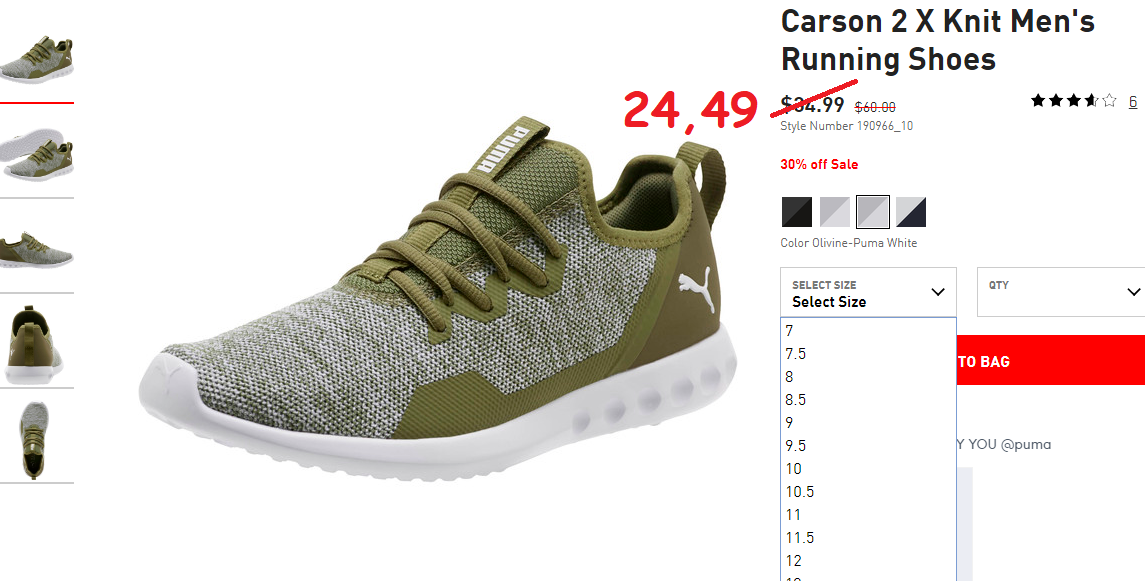Choose the gray and navy swatch
Screen dimensions: 1145x581
tap(911, 212)
